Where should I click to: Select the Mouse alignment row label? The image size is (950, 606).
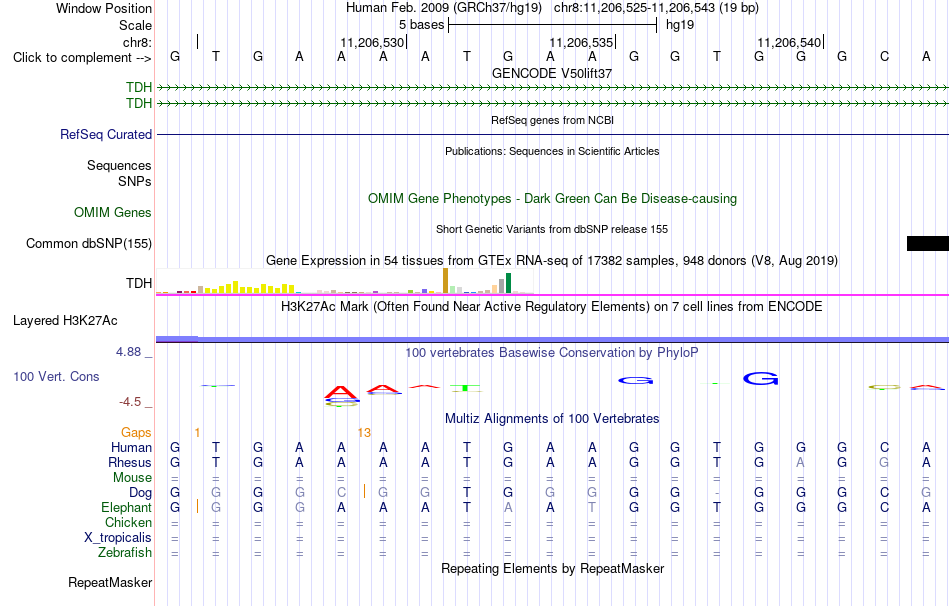click(x=133, y=478)
